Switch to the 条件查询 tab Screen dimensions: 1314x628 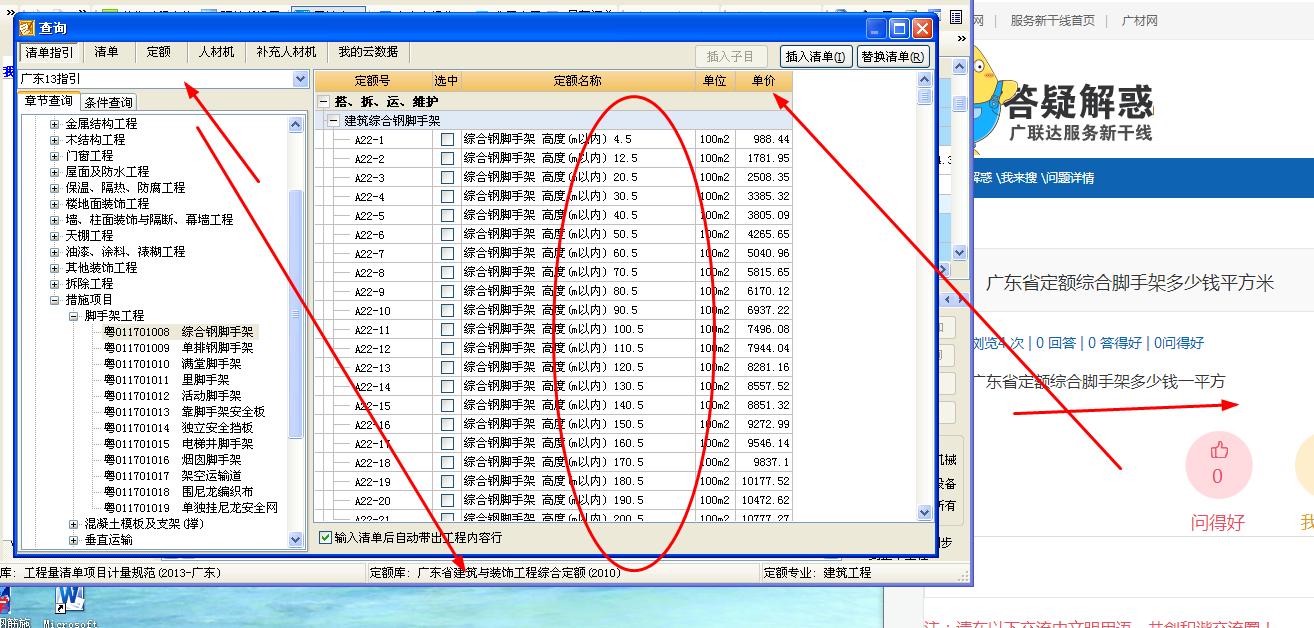coord(108,102)
